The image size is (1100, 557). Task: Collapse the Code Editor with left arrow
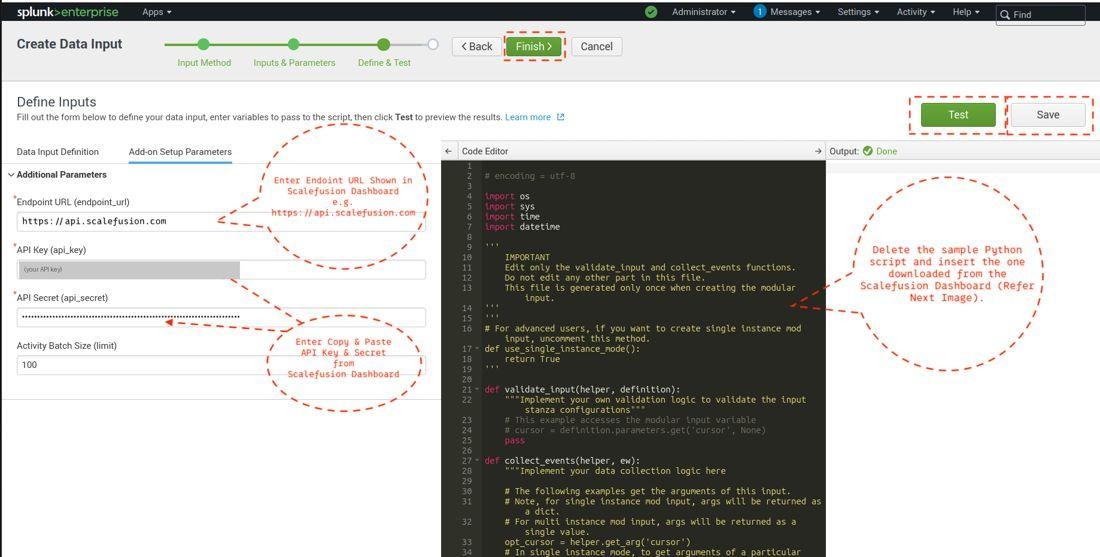[448, 152]
